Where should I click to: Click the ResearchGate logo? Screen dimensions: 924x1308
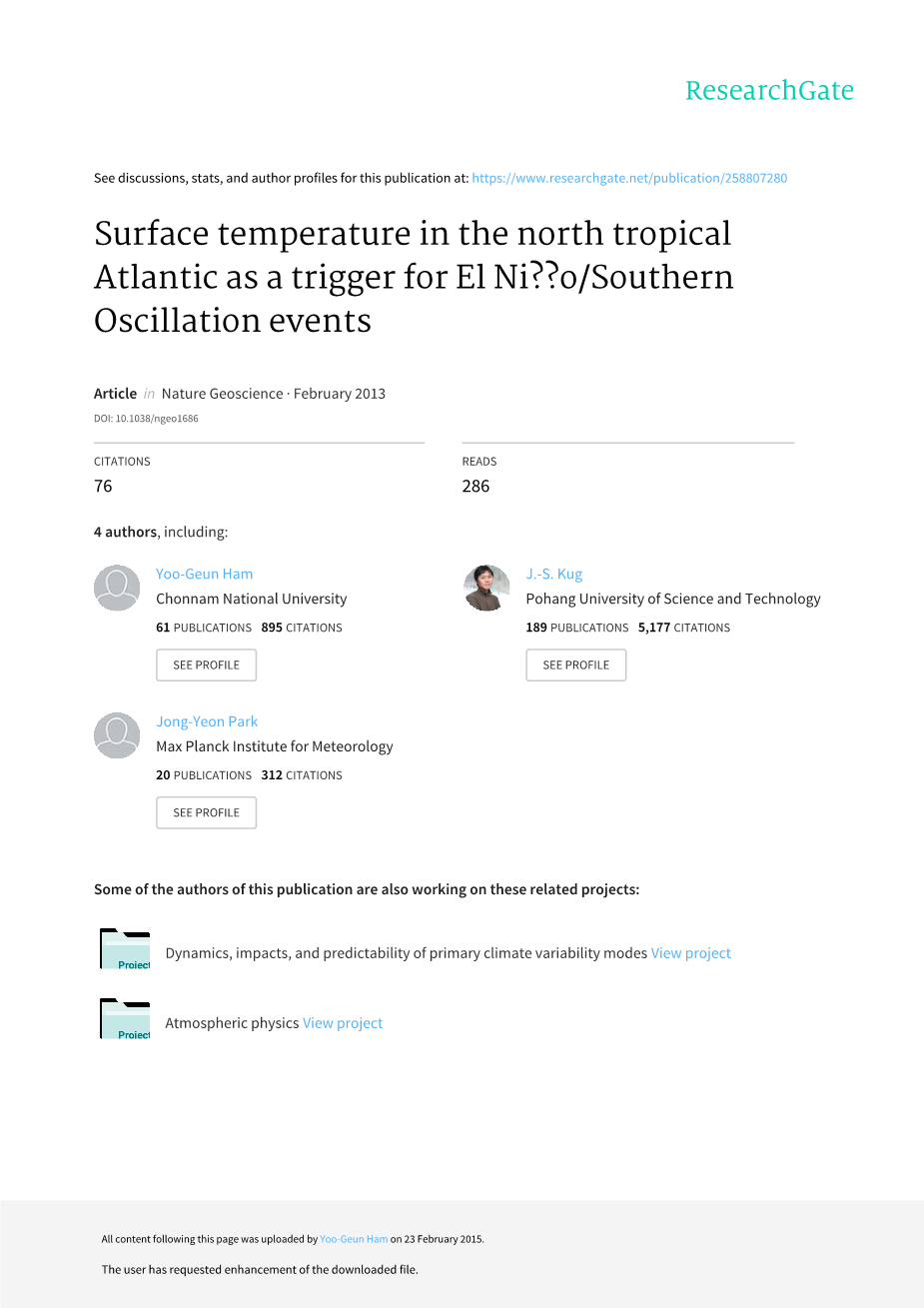pos(768,91)
